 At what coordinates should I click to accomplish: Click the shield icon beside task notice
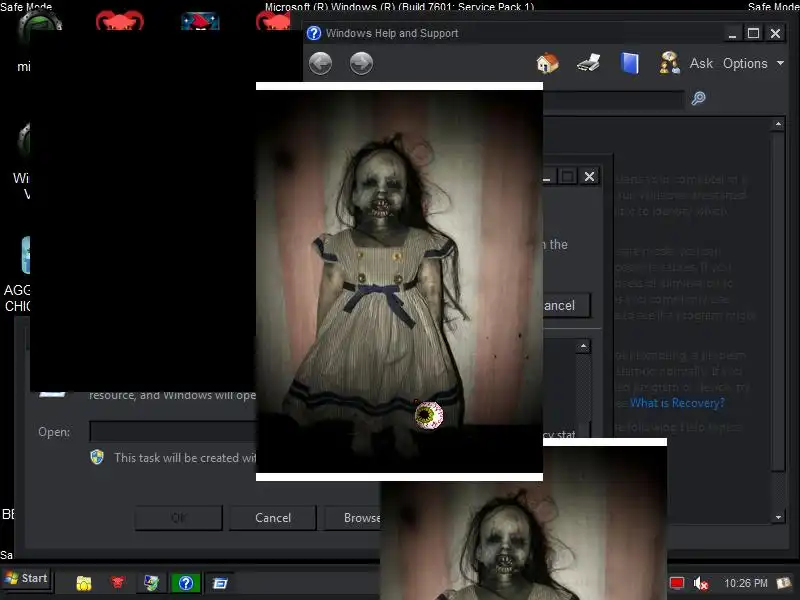pos(97,457)
